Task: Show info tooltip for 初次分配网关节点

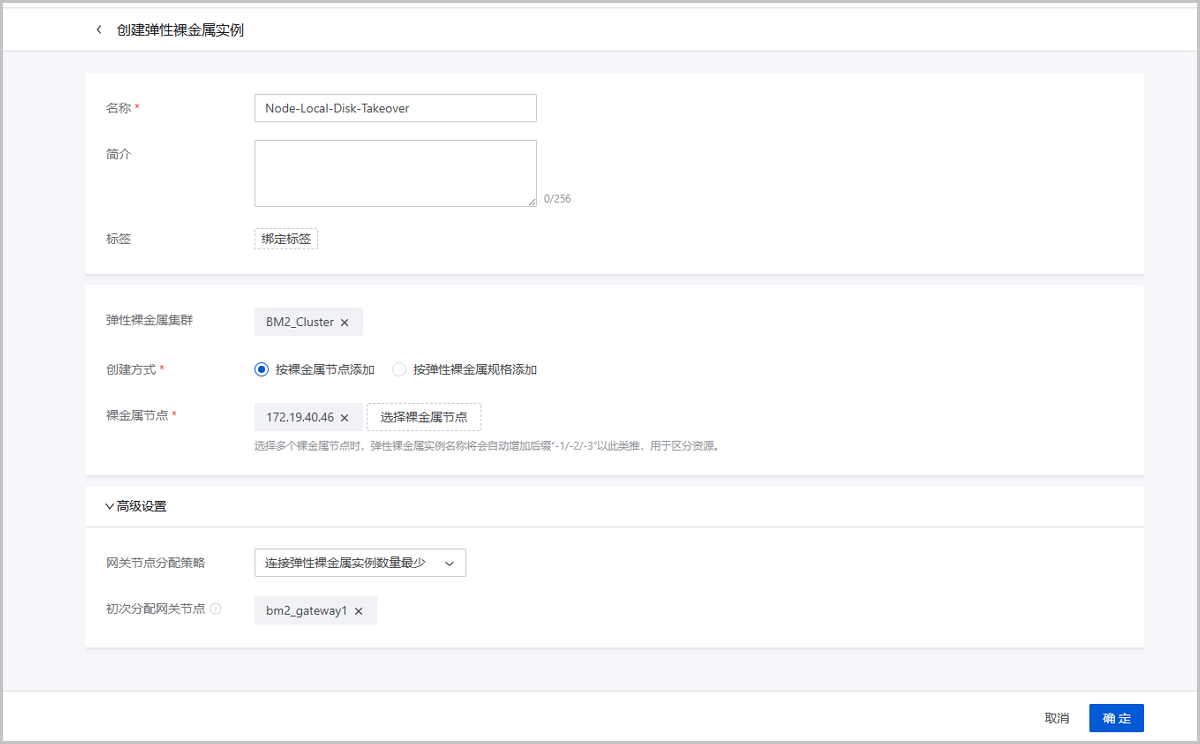Action: (x=216, y=609)
